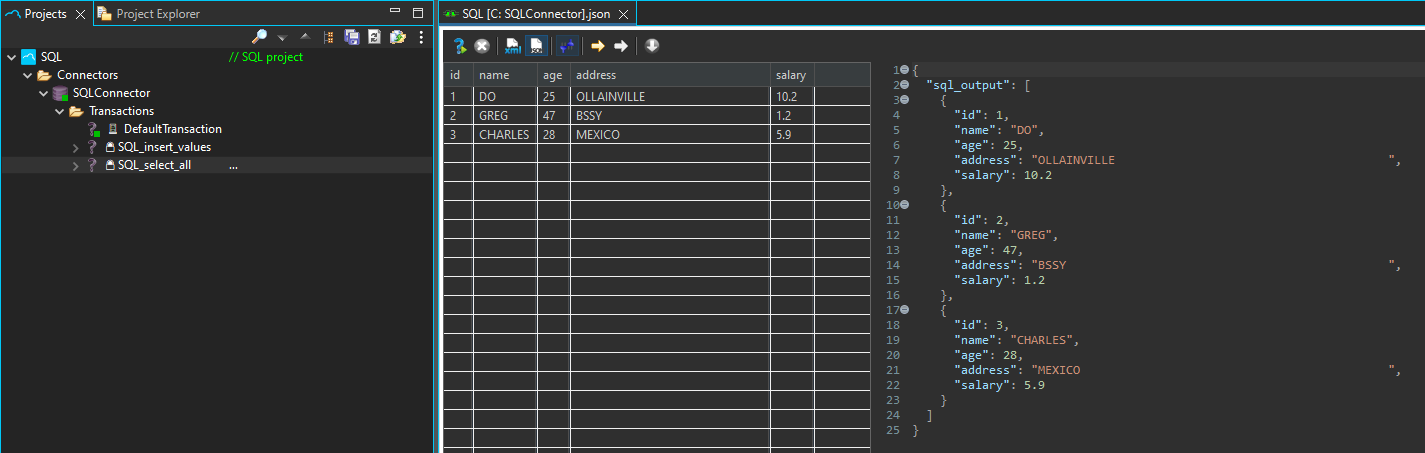The width and height of the screenshot is (1425, 453).
Task: Collapse JSON object at line 3
Action: 904,100
